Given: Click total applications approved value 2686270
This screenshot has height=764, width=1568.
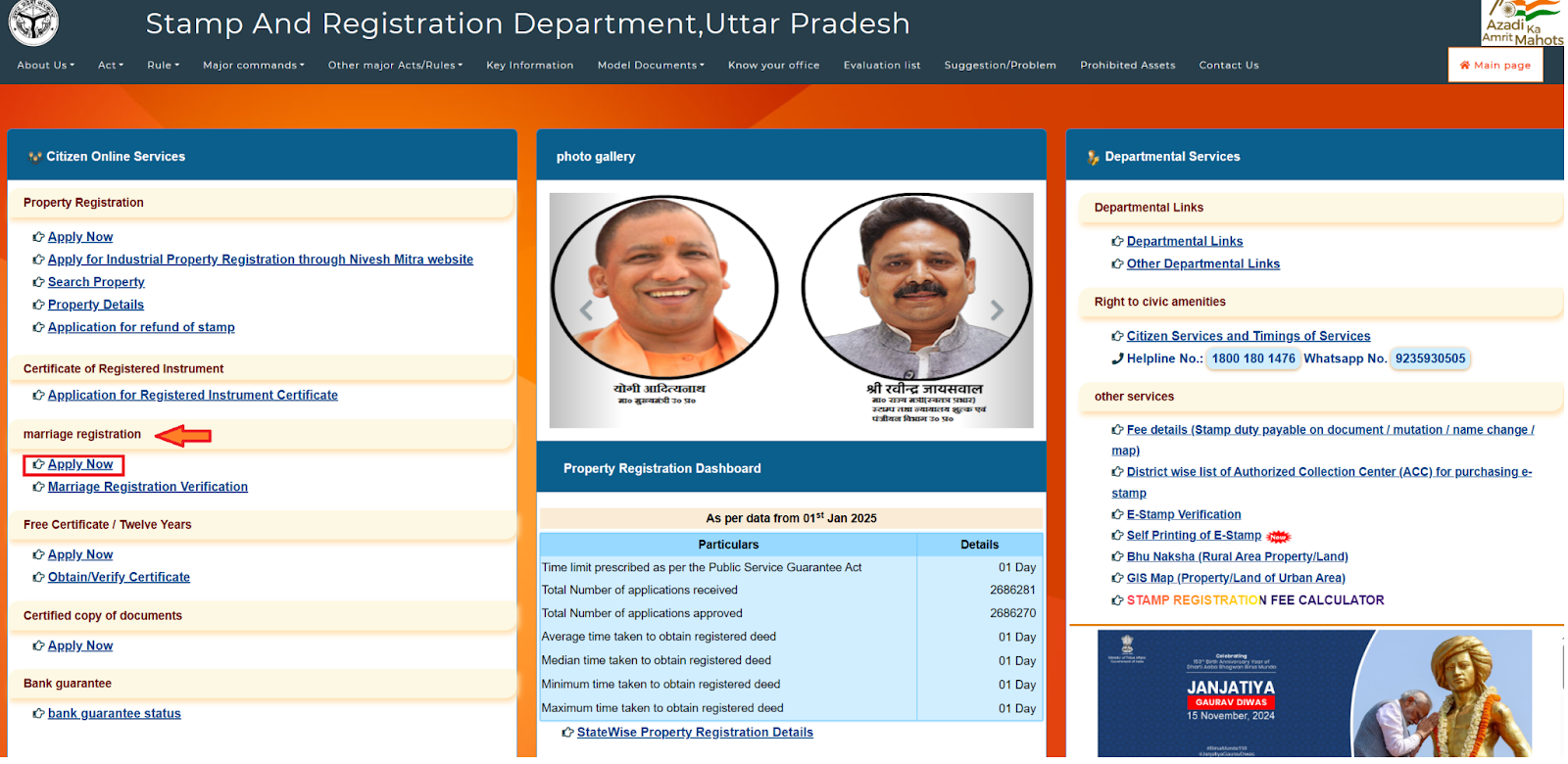Looking at the screenshot, I should (x=1012, y=613).
